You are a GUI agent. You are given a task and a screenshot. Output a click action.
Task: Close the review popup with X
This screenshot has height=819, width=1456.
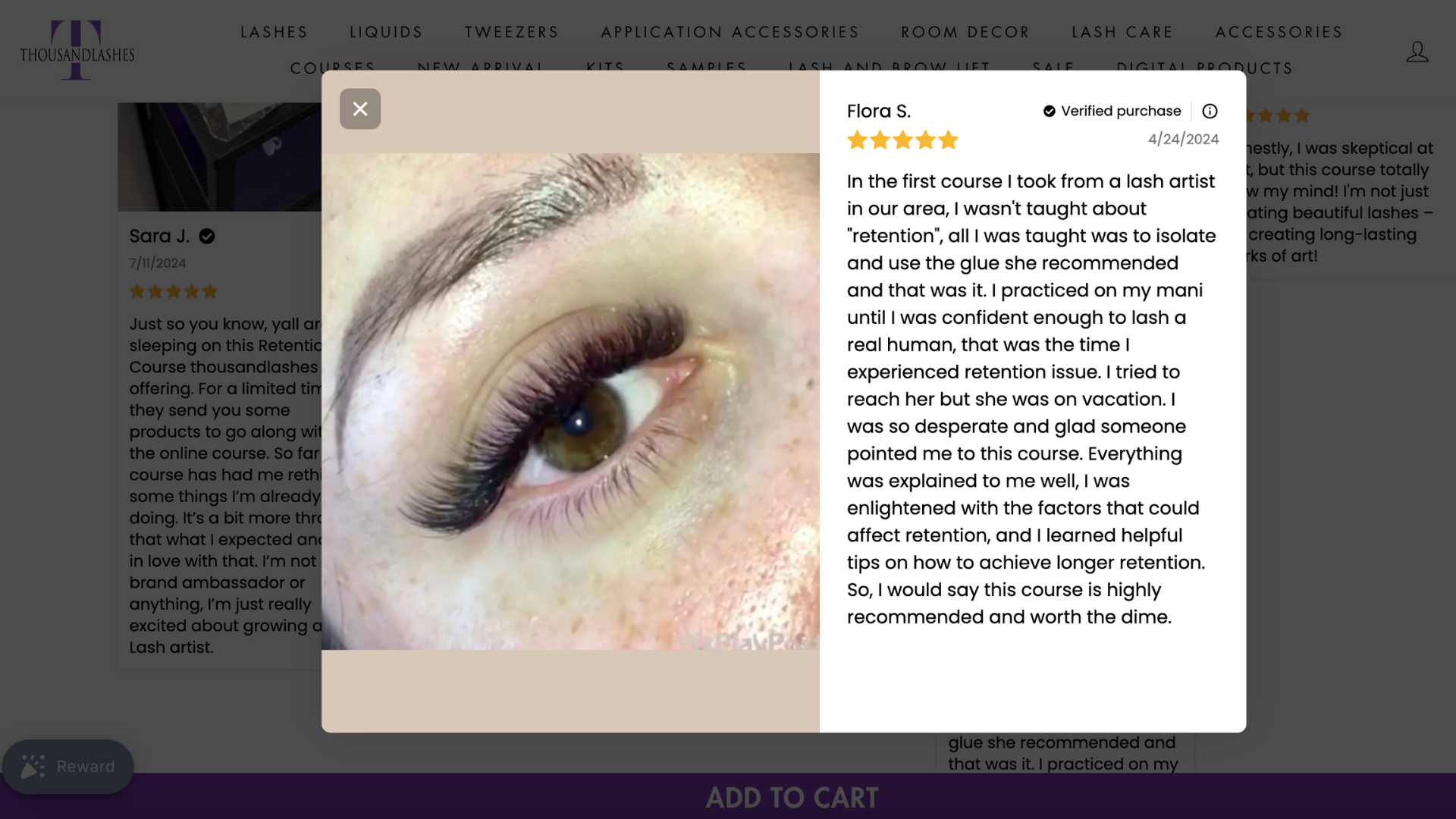pyautogui.click(x=360, y=108)
